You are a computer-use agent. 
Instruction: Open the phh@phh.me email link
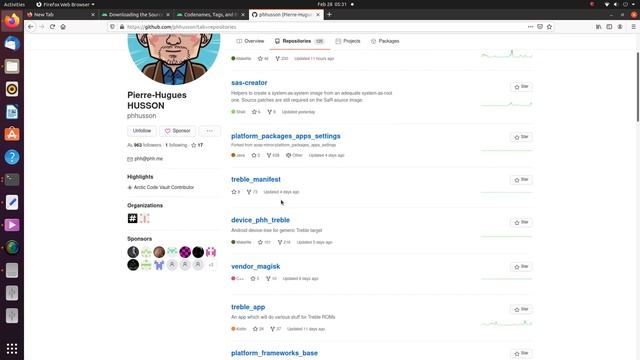coord(149,158)
